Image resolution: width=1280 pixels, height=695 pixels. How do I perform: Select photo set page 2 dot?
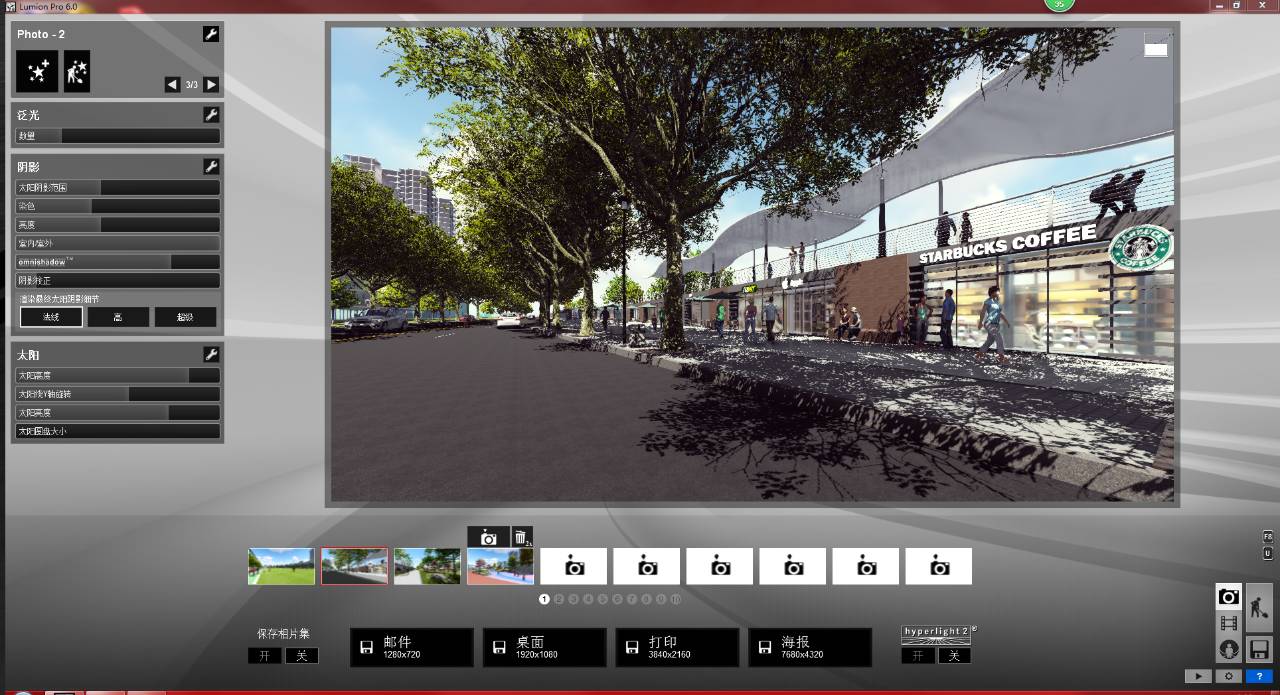pos(559,599)
